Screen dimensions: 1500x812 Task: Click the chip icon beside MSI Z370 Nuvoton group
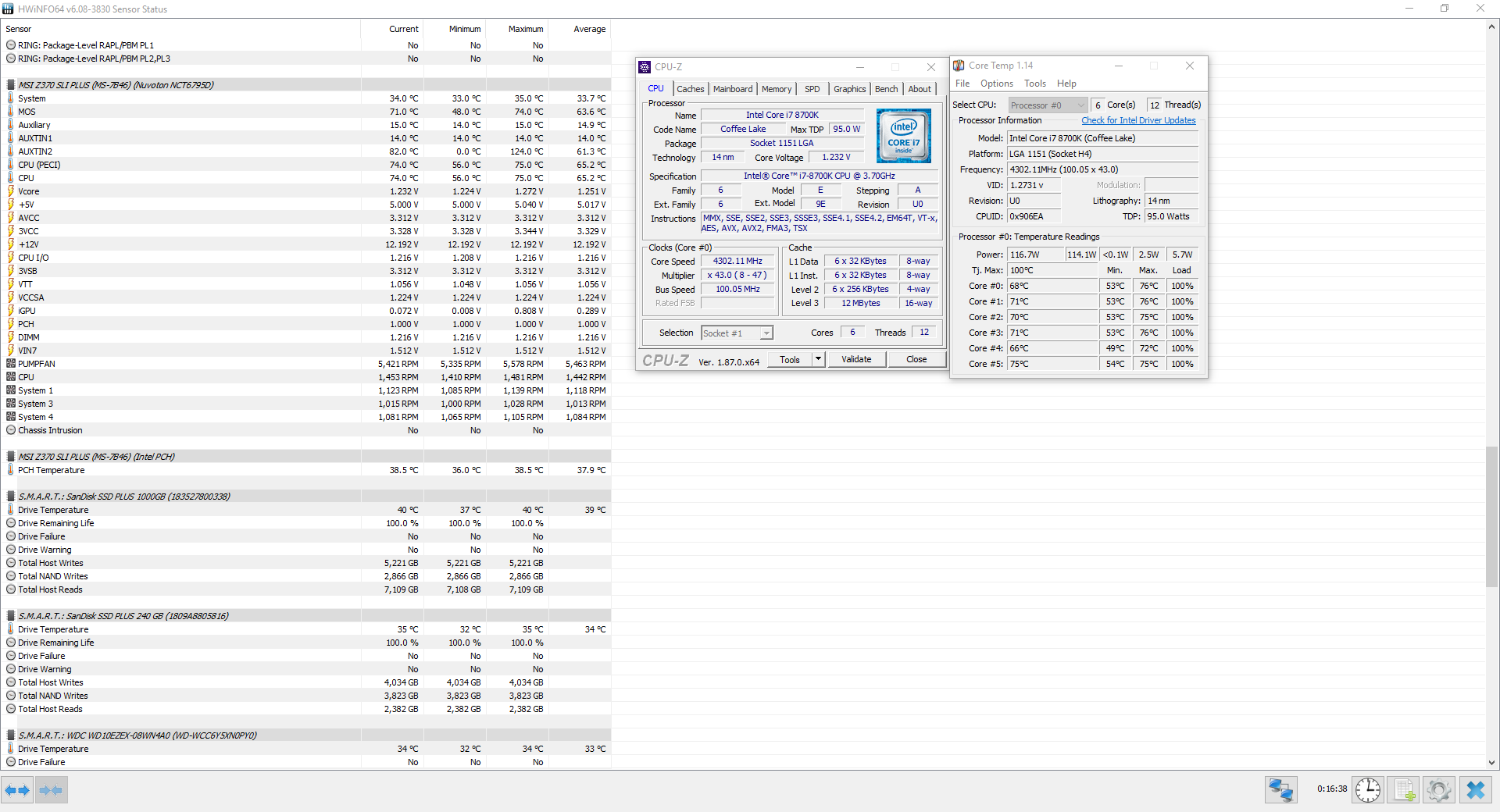[11, 85]
